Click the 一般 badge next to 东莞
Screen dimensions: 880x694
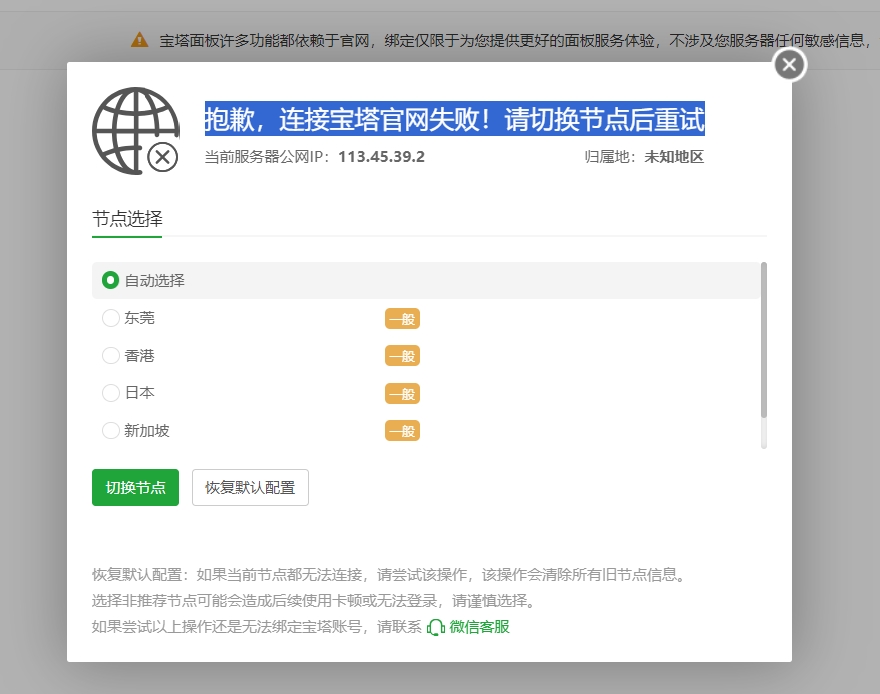[402, 319]
